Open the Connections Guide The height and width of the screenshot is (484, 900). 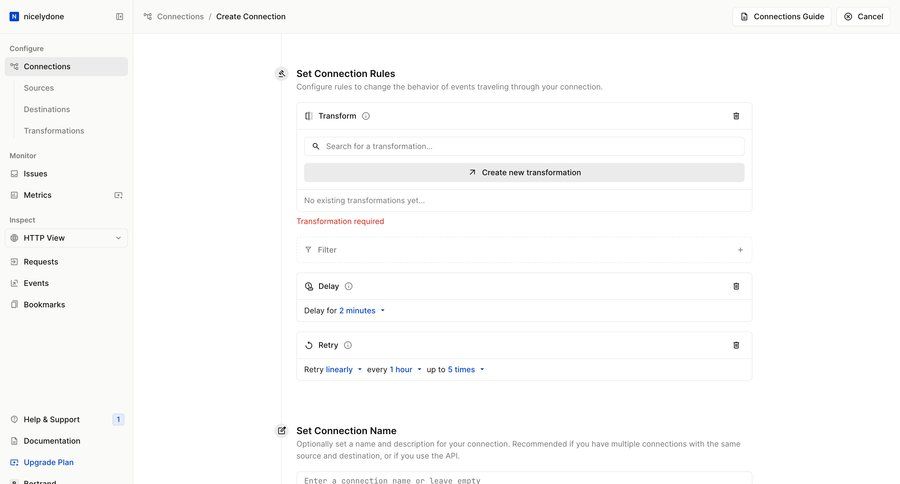782,17
